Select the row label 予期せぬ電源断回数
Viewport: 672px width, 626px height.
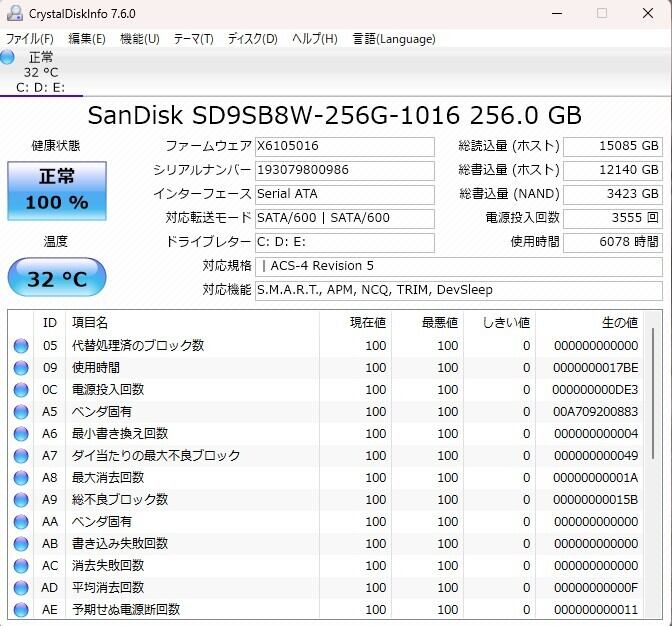(126, 610)
